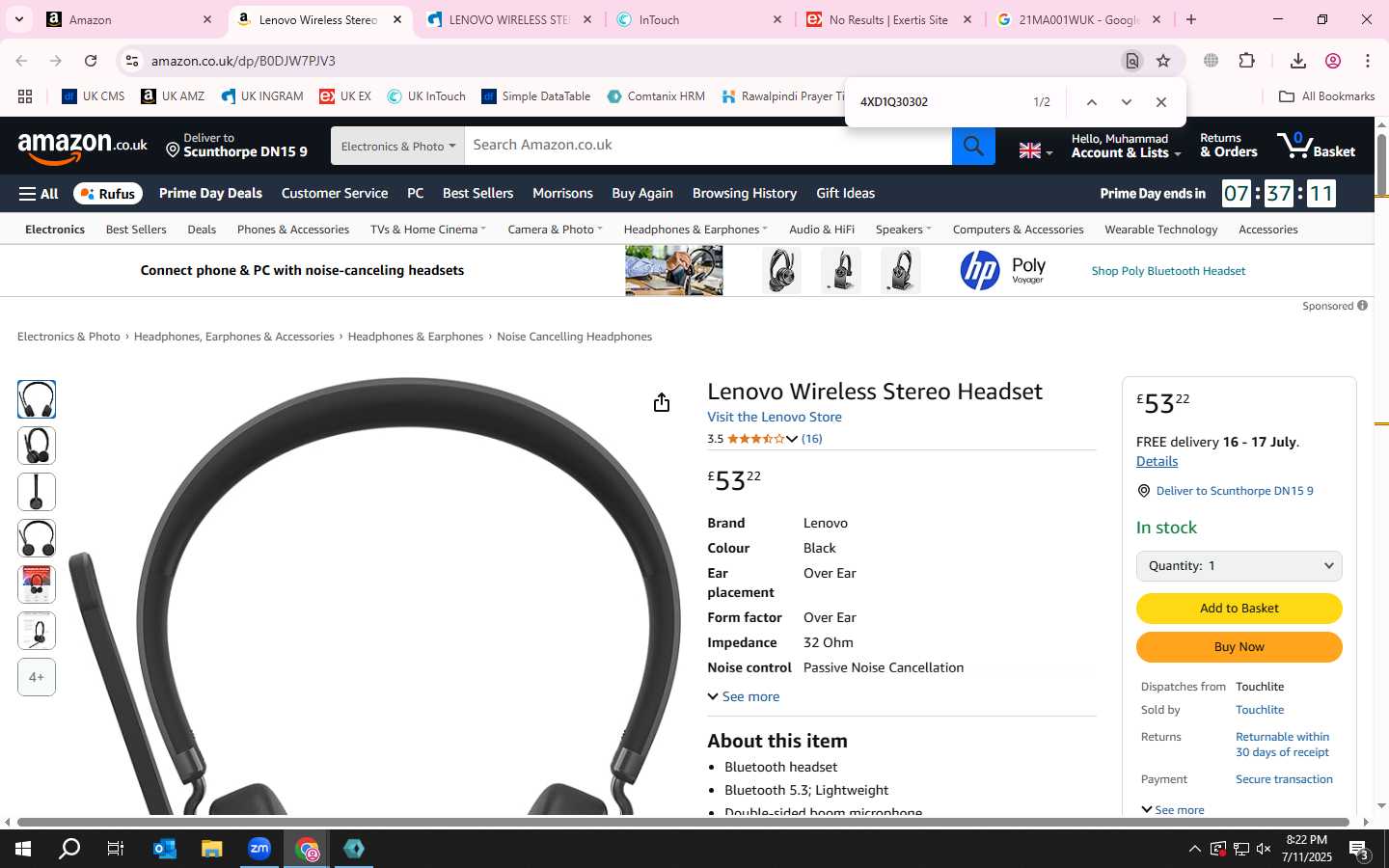Open the Chrome profile avatar
This screenshot has width=1389, height=868.
coord(1333,61)
